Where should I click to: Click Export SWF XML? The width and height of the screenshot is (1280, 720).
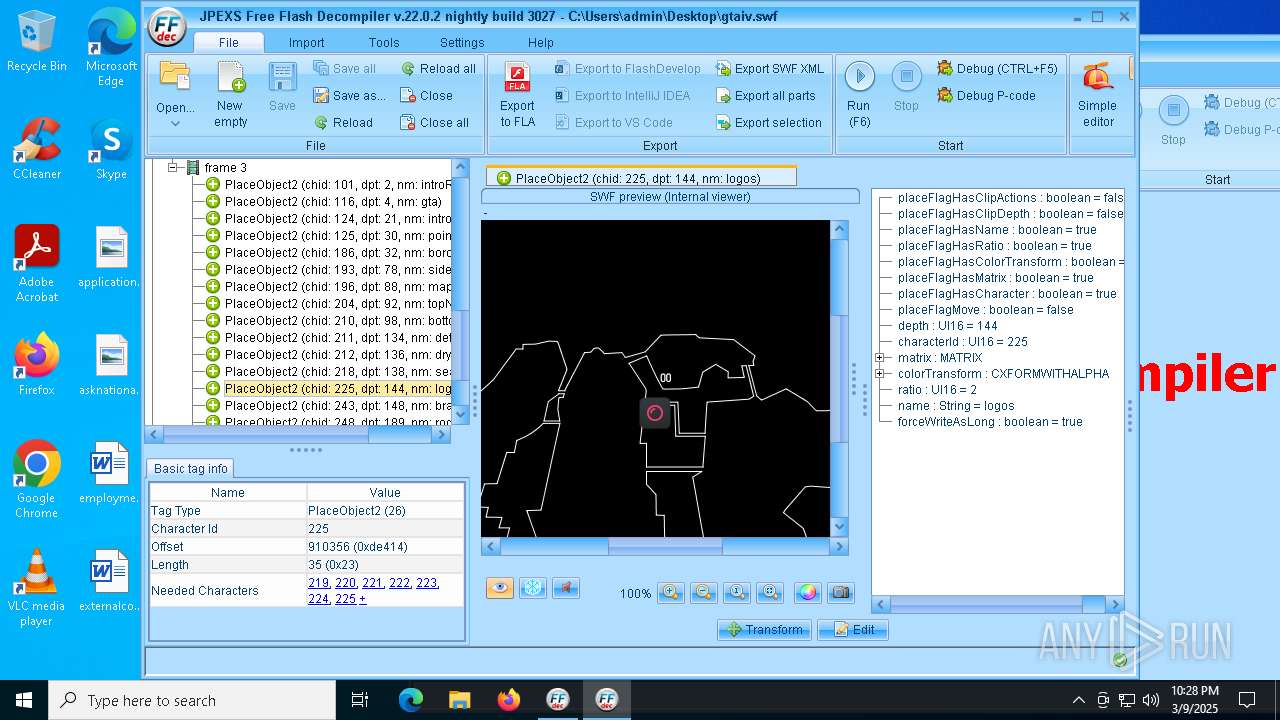click(x=769, y=69)
